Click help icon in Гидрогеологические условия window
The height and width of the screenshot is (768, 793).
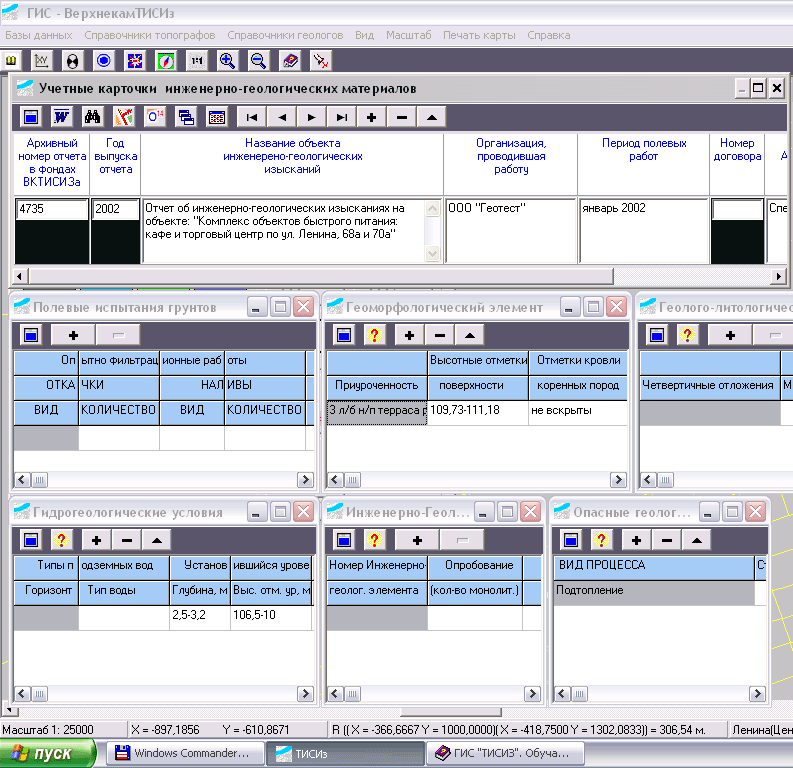coord(61,540)
